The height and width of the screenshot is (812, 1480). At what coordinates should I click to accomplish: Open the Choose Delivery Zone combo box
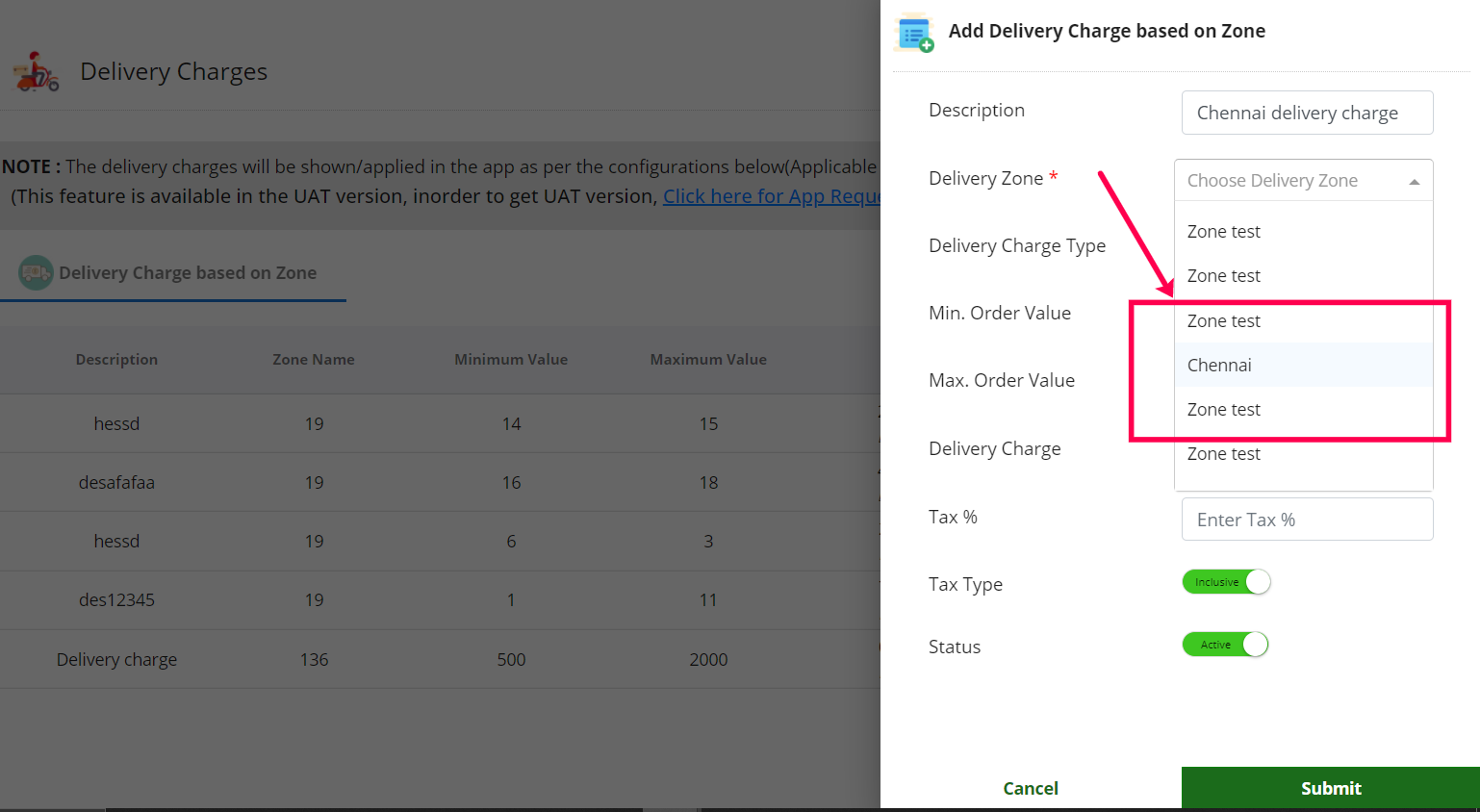pyautogui.click(x=1289, y=181)
